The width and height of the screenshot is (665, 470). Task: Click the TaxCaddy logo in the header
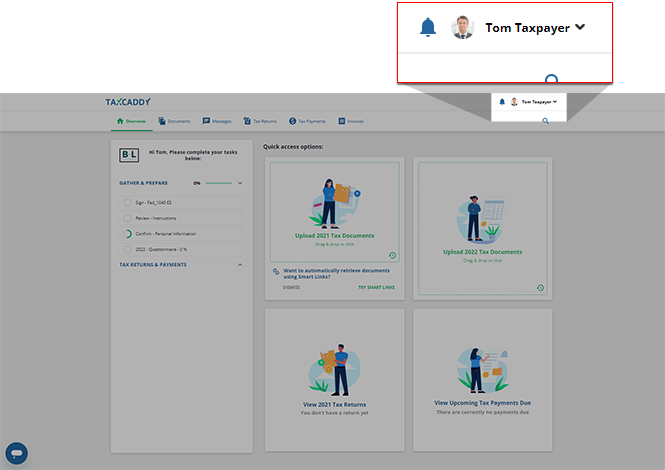(x=128, y=102)
